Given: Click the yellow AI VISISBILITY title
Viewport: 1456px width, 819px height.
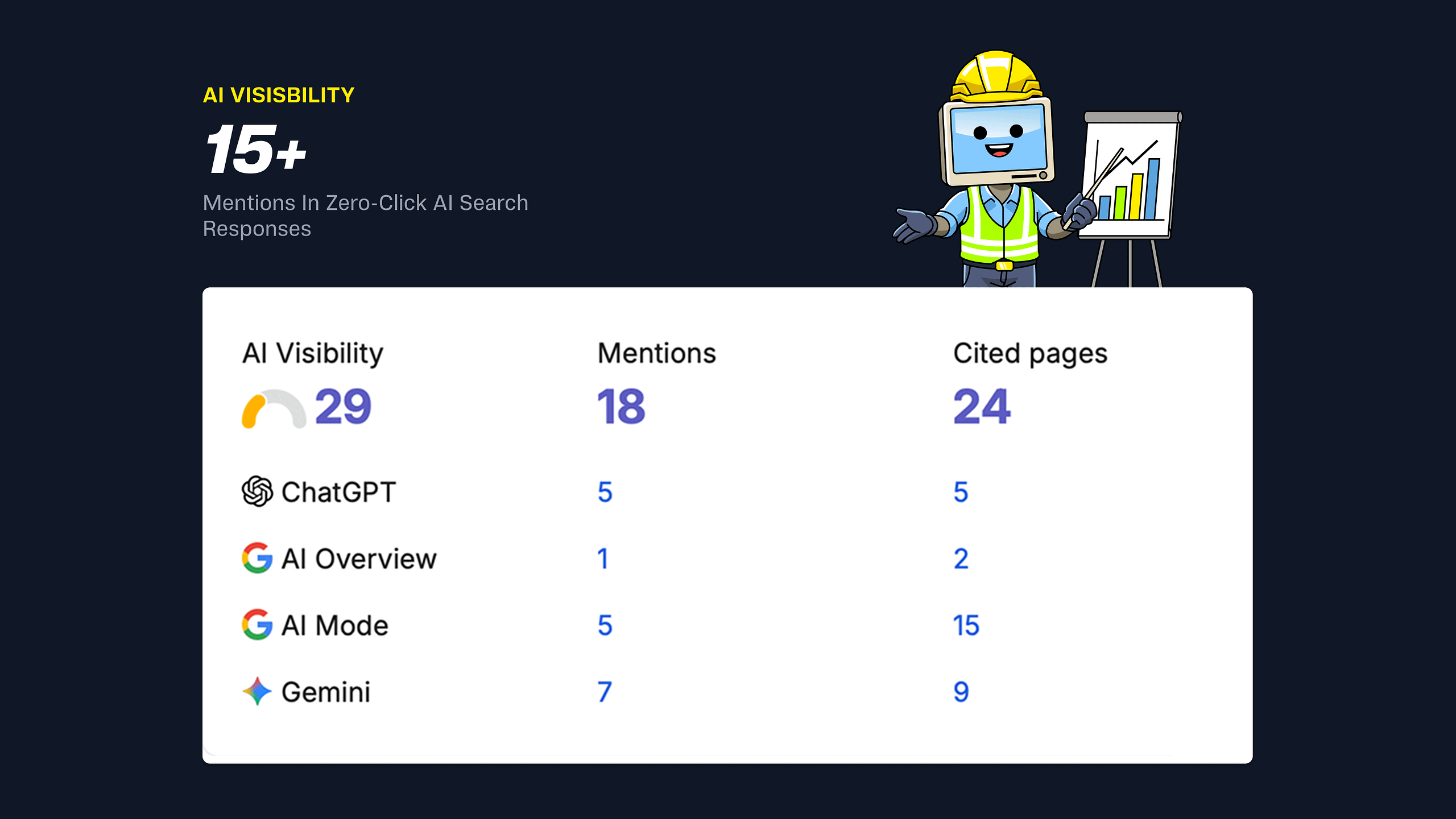Looking at the screenshot, I should click(x=279, y=95).
